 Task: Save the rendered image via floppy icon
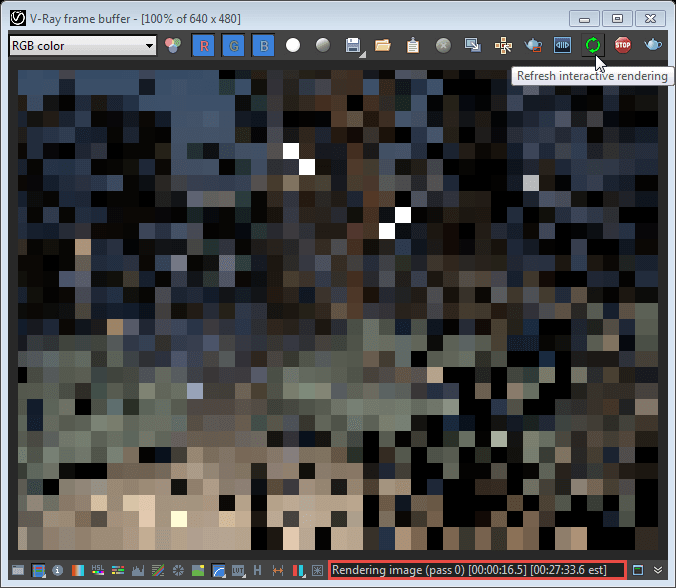coord(352,45)
